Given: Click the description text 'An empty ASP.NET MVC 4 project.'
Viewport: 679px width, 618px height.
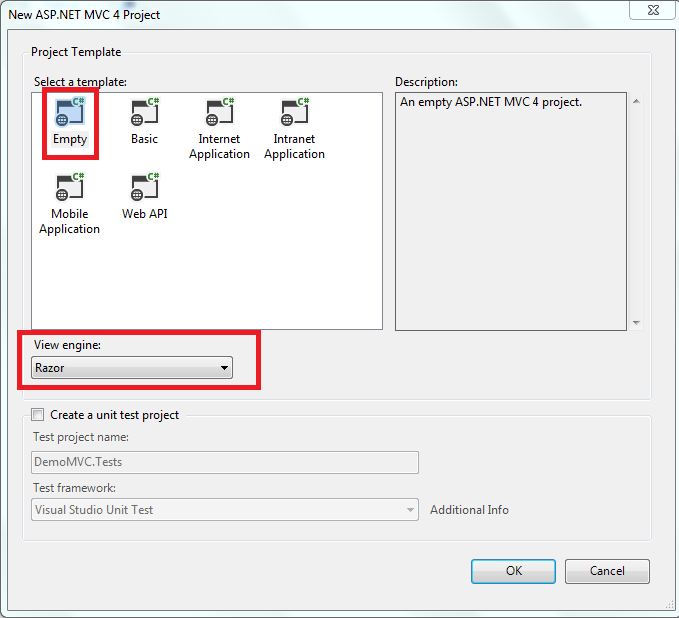Looking at the screenshot, I should [x=491, y=102].
